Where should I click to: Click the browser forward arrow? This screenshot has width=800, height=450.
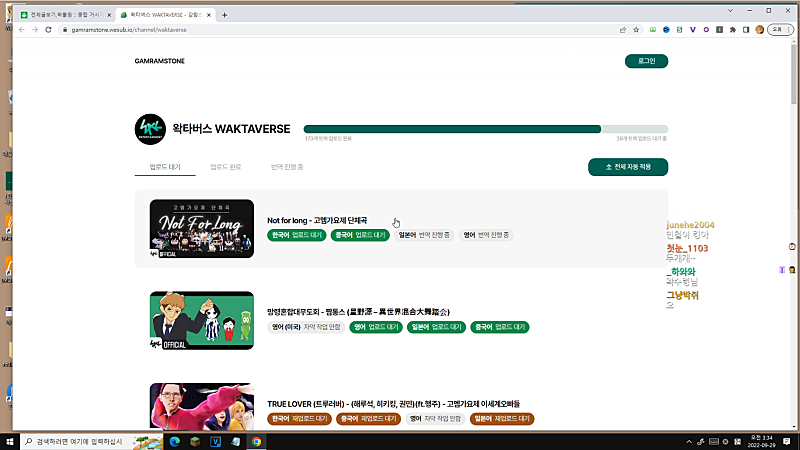point(35,30)
